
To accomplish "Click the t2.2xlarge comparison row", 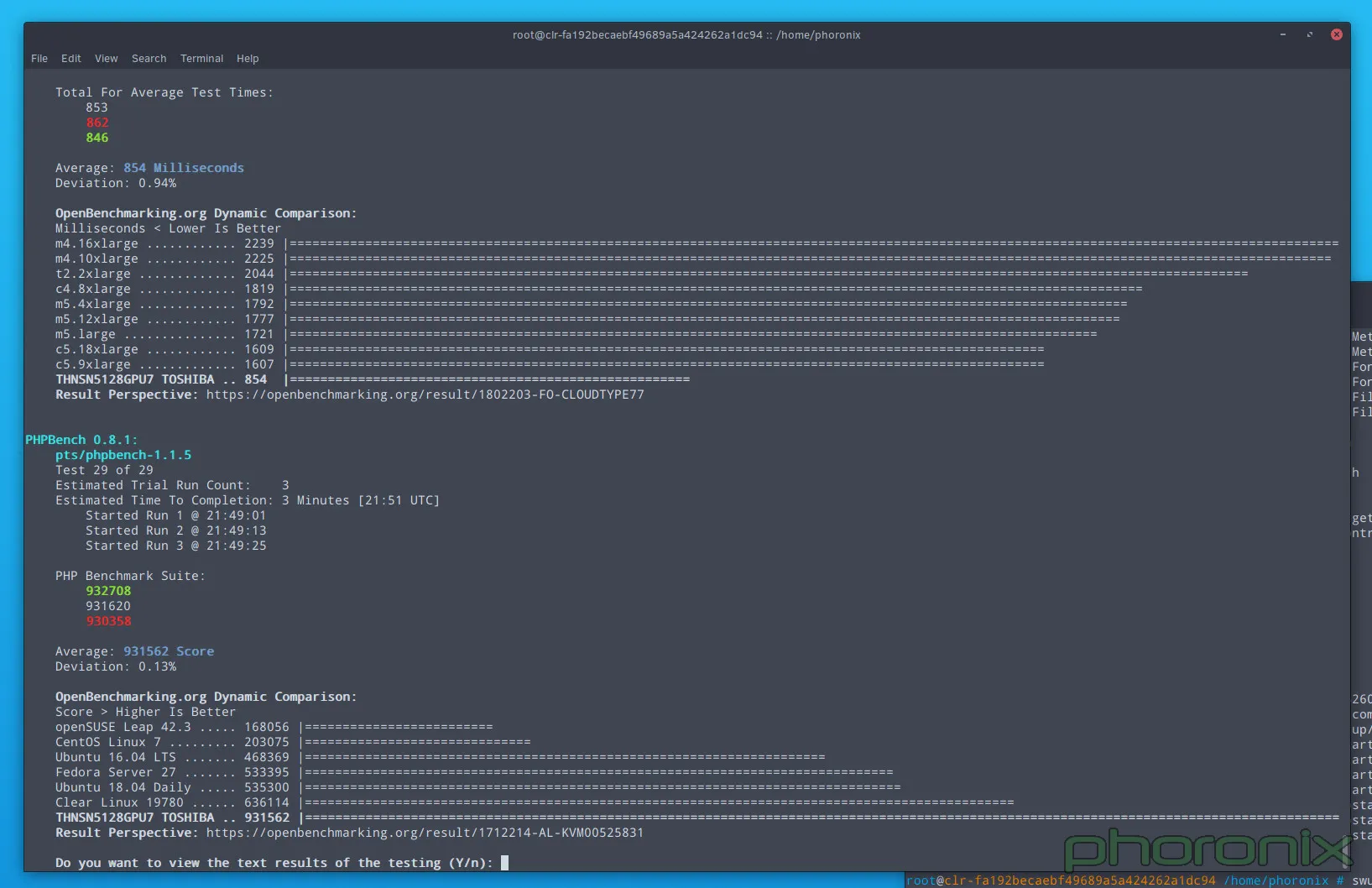I will point(652,274).
